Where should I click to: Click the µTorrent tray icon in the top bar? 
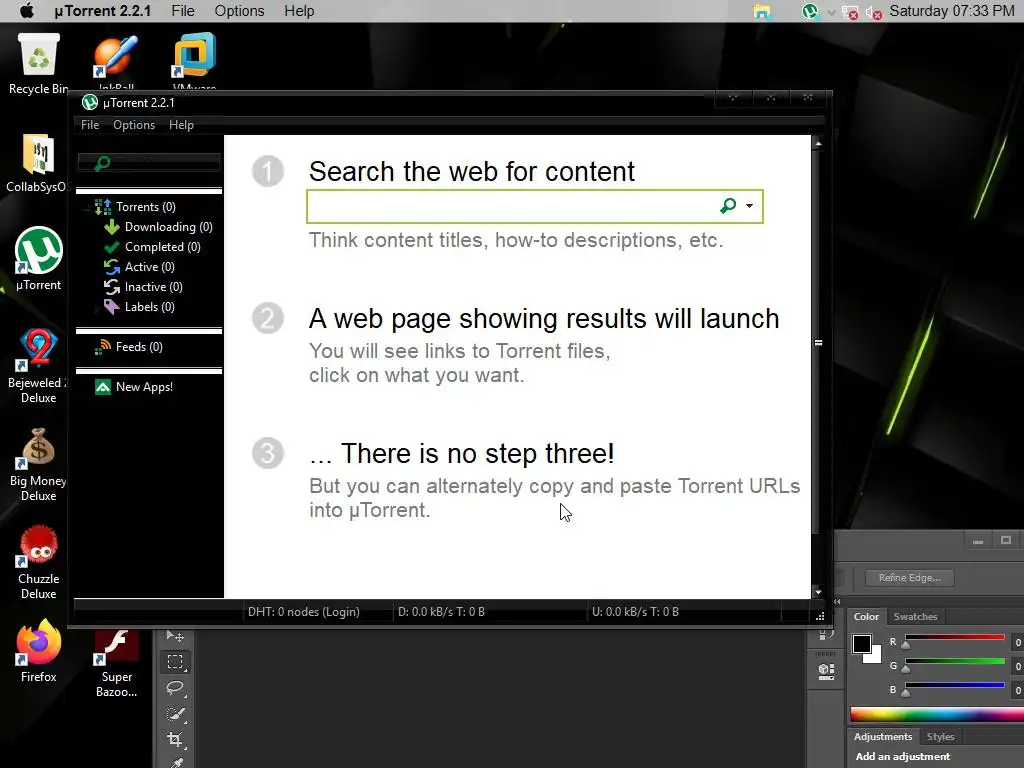(x=810, y=11)
